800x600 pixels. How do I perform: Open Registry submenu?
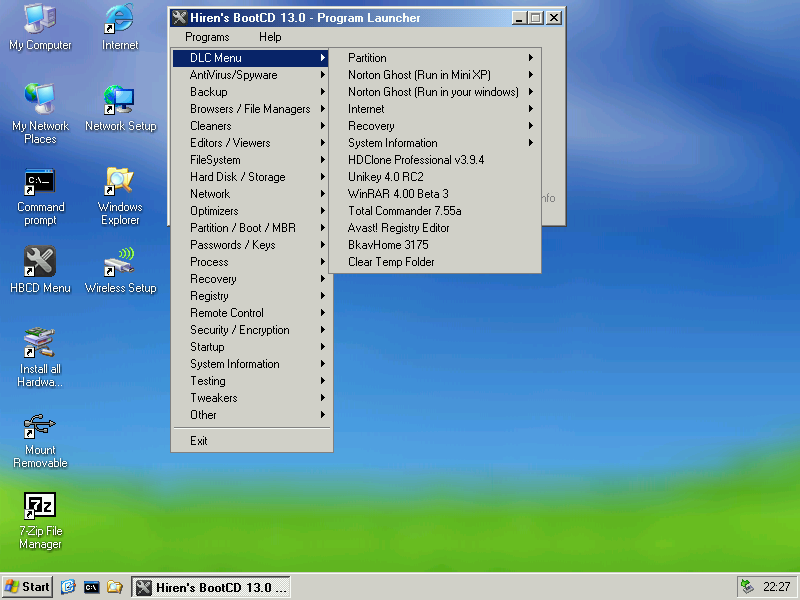[x=251, y=296]
